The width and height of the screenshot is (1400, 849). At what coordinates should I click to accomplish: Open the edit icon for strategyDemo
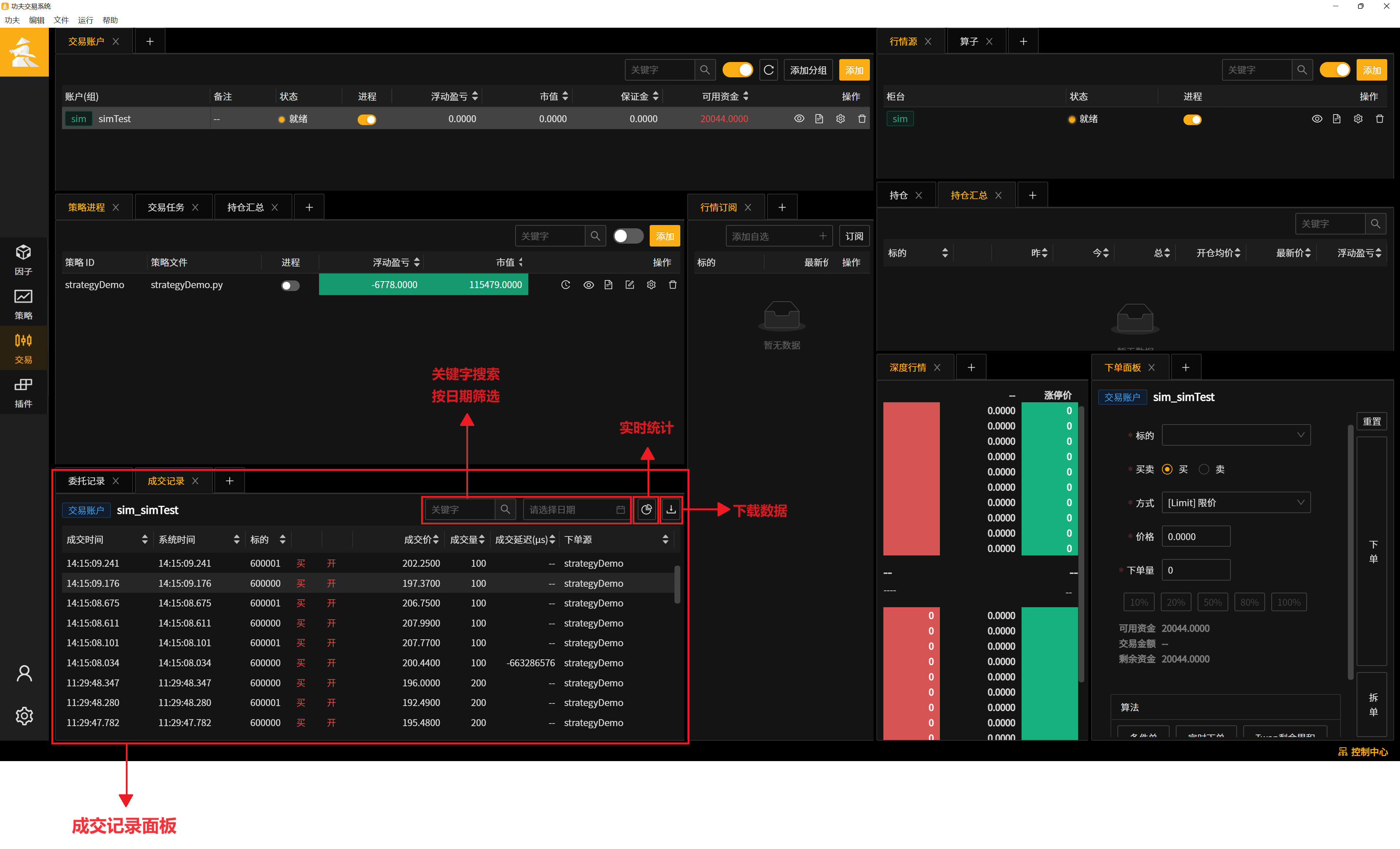coord(630,285)
